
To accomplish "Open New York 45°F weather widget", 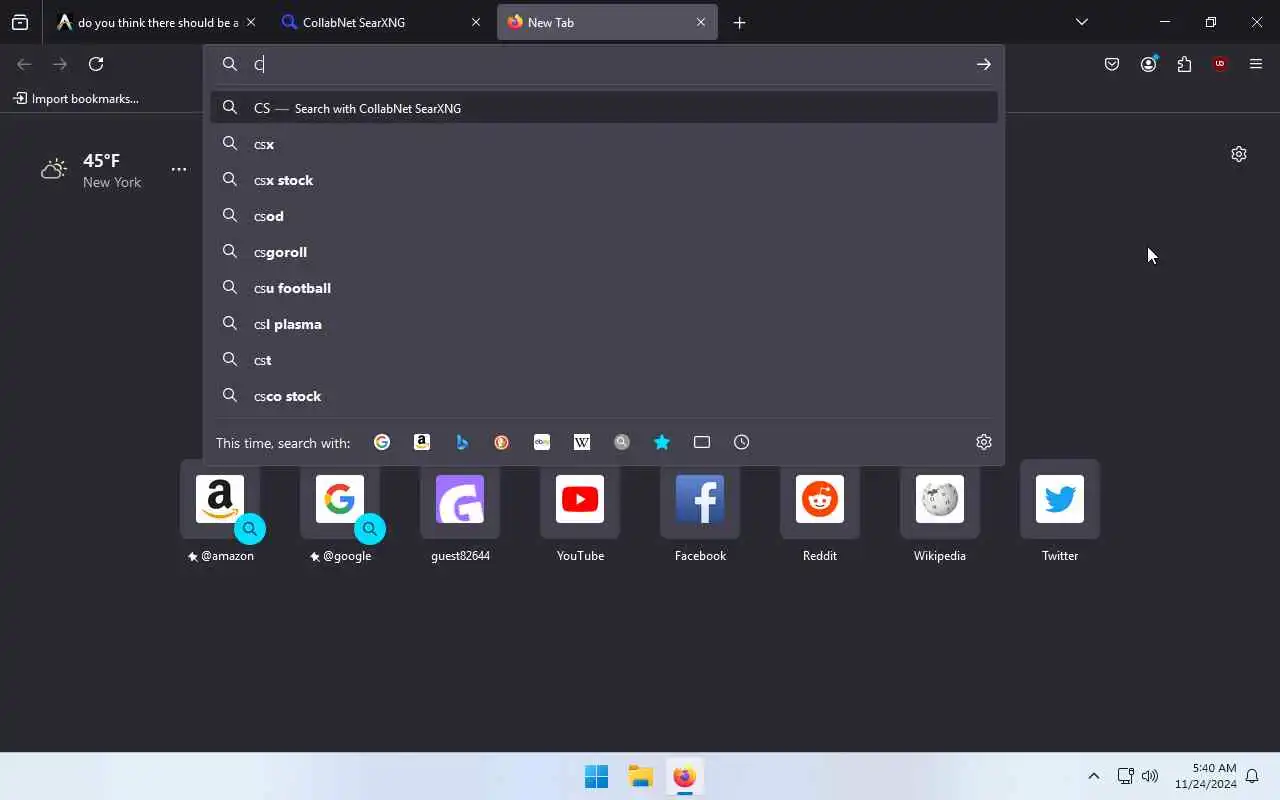I will [x=92, y=170].
